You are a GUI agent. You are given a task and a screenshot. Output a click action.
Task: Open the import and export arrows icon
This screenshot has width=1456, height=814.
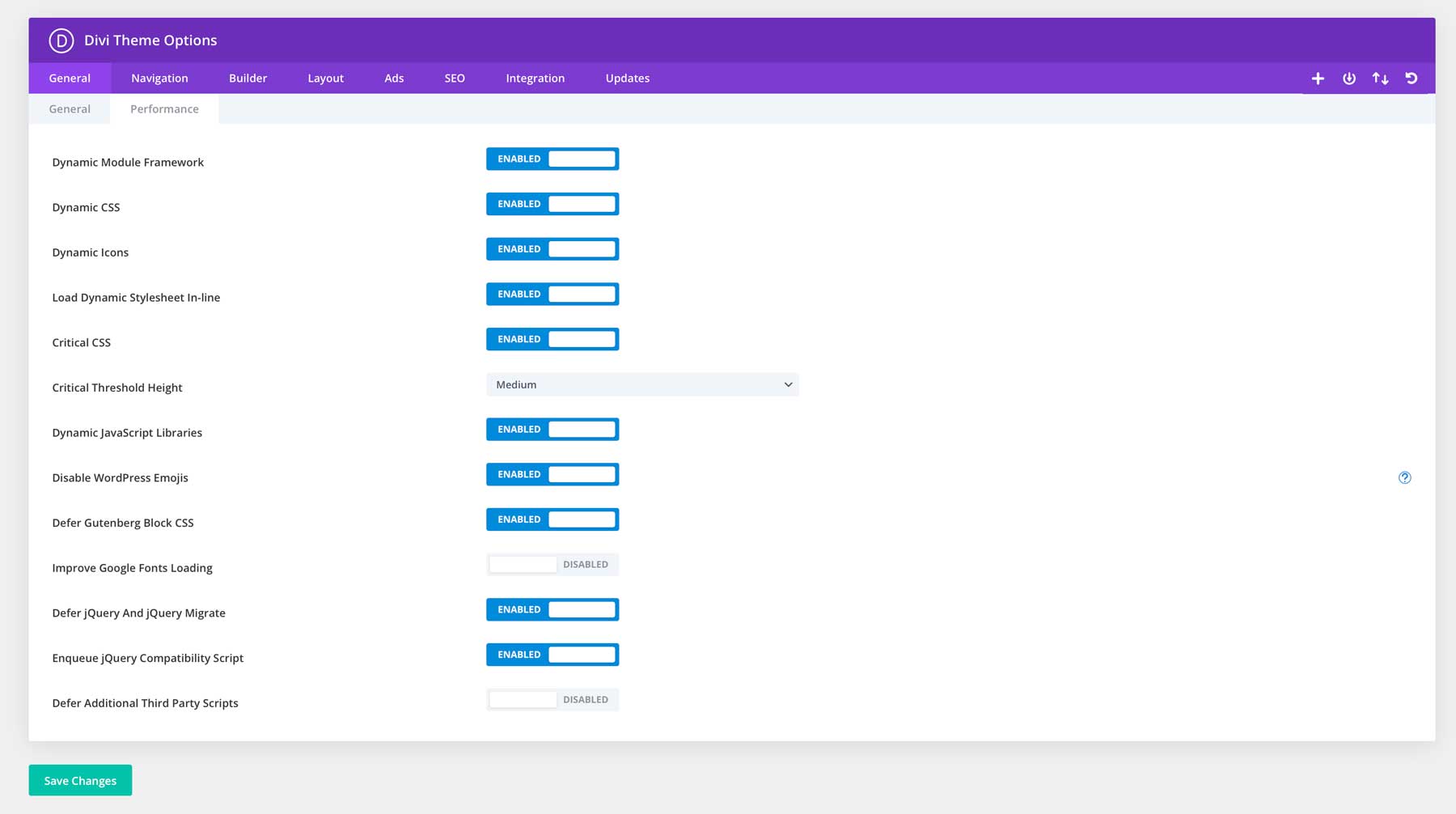(x=1381, y=78)
